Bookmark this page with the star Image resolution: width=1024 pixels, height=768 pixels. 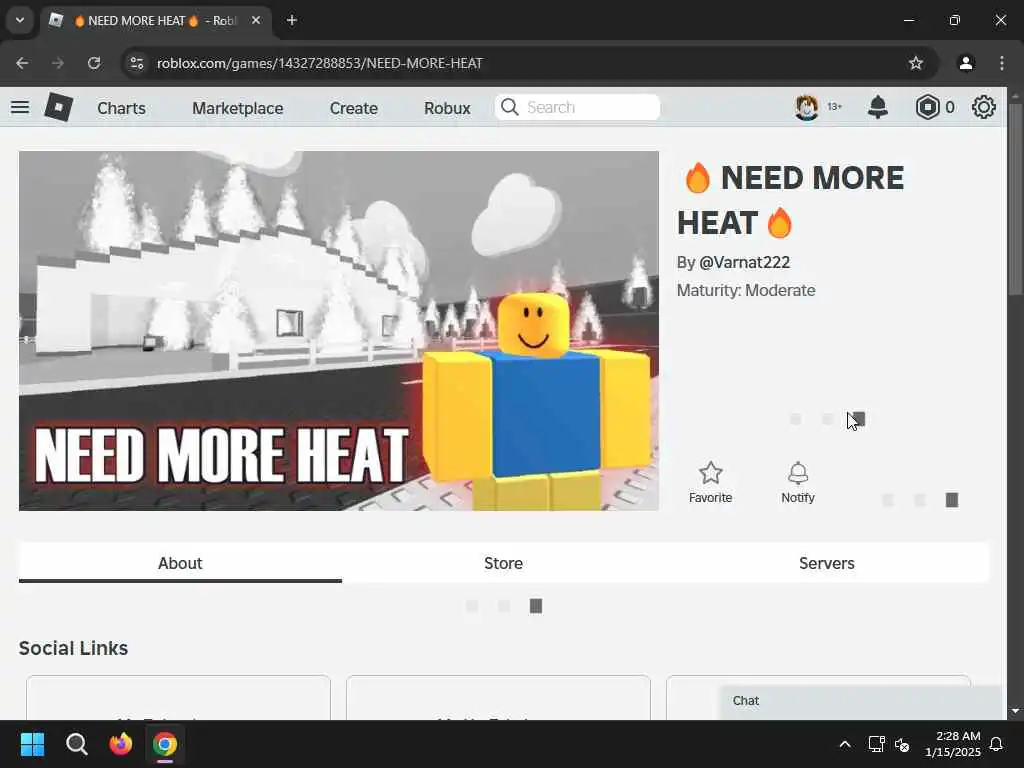pyautogui.click(x=916, y=63)
